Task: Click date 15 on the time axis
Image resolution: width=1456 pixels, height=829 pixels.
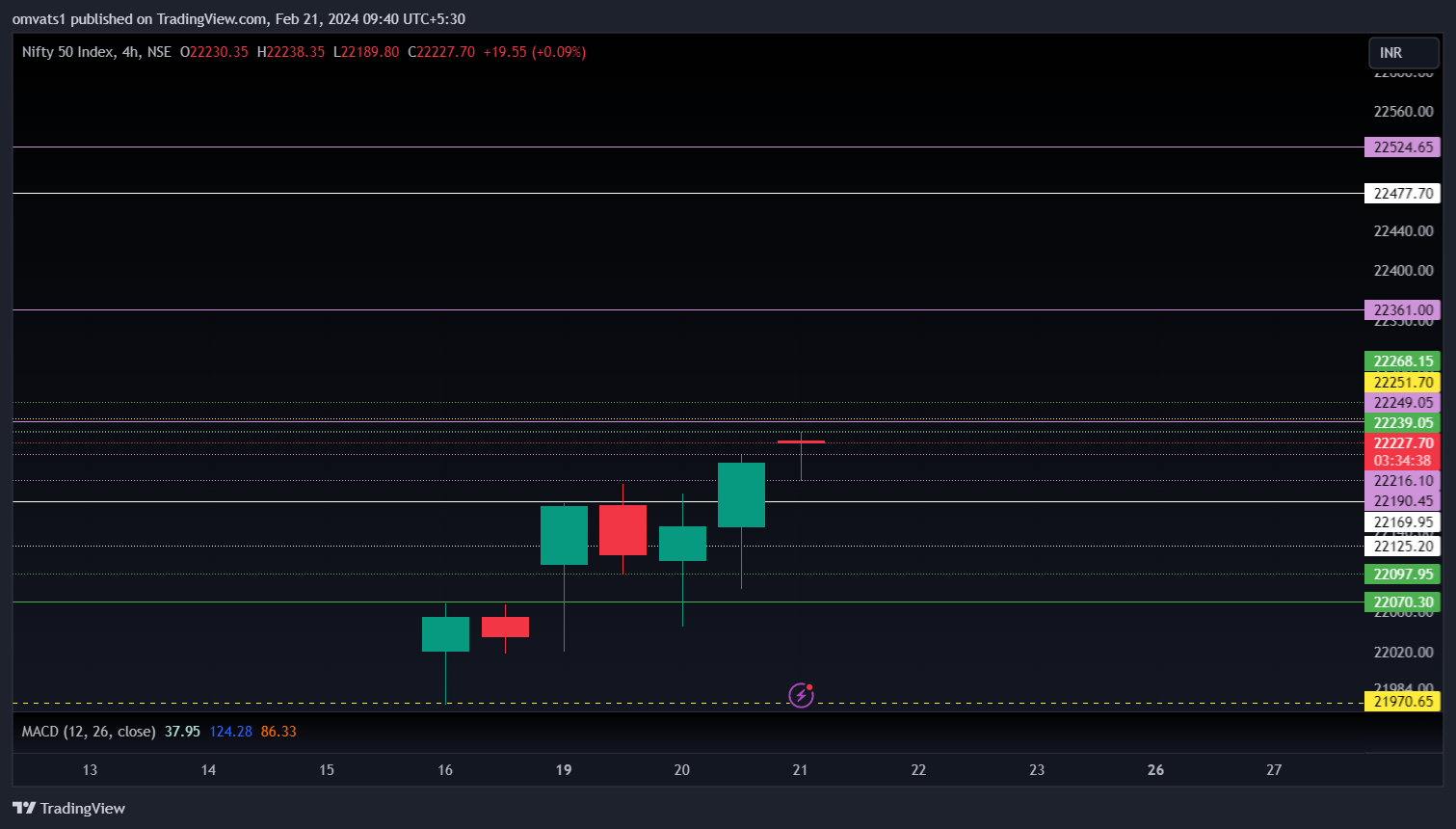Action: 327,770
